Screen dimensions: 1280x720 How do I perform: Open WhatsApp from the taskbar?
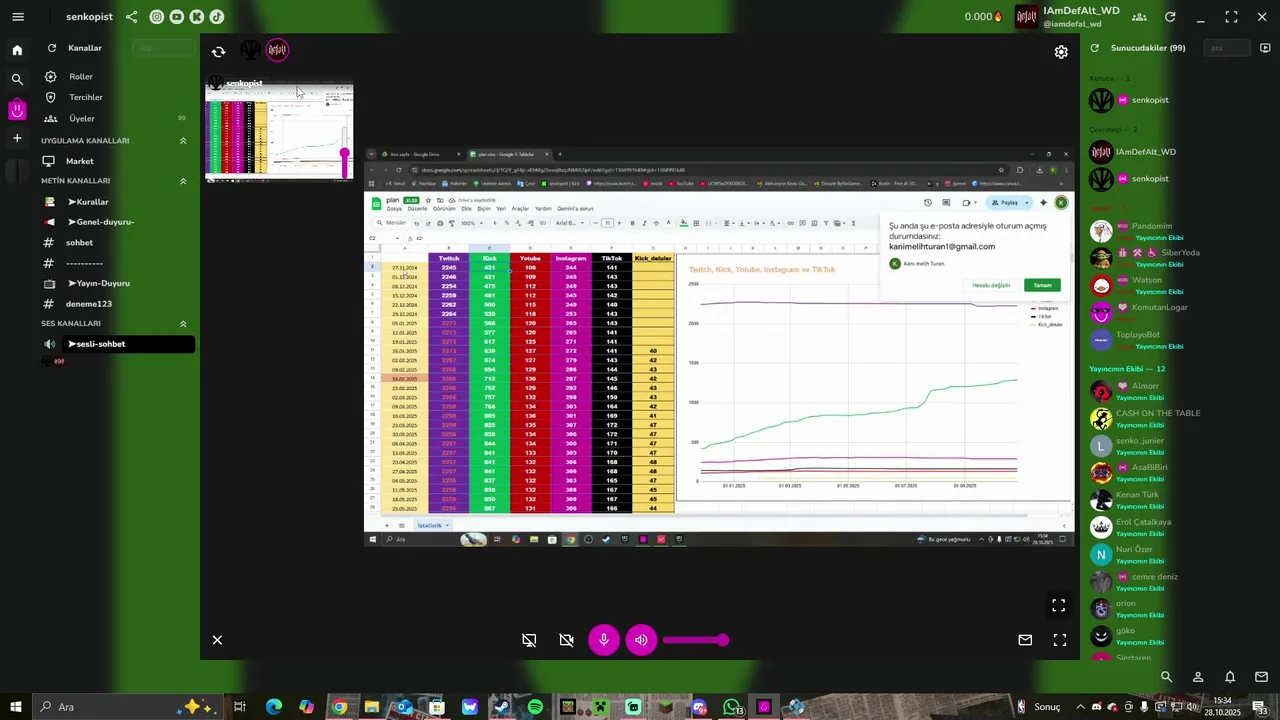[732, 707]
